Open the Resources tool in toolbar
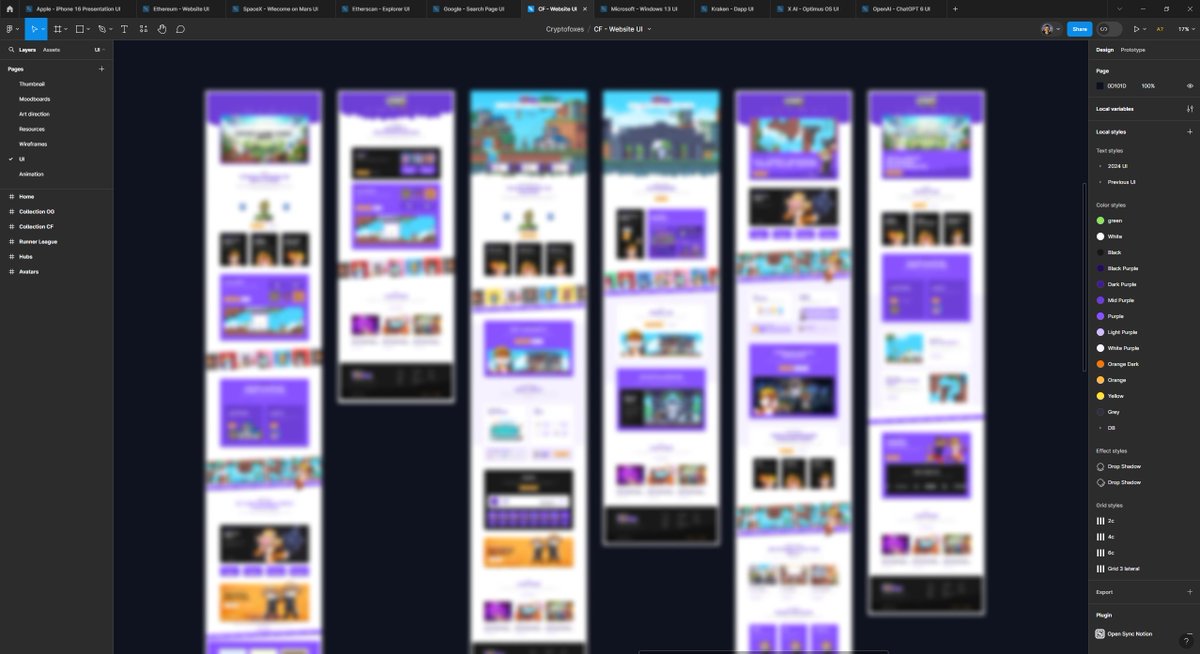Screen dimensions: 1200x654 (x=143, y=29)
